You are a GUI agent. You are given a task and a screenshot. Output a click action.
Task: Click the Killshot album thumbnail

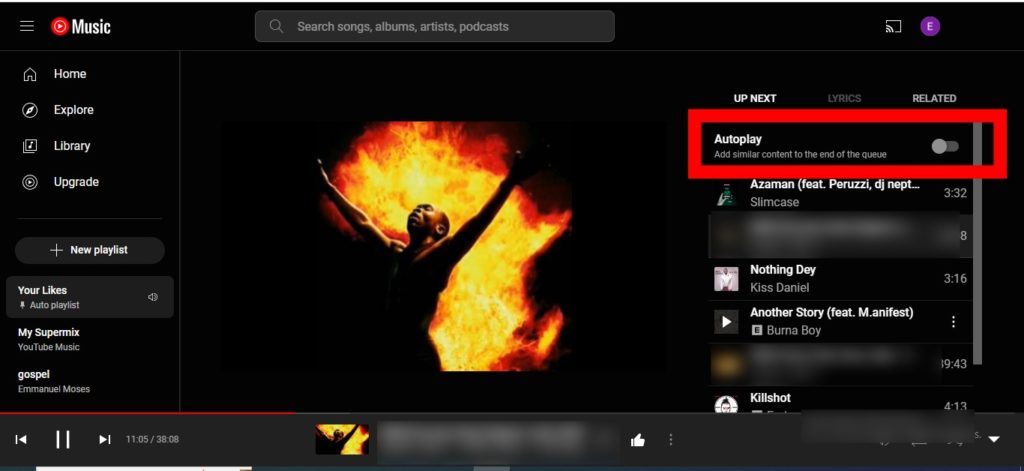point(726,404)
